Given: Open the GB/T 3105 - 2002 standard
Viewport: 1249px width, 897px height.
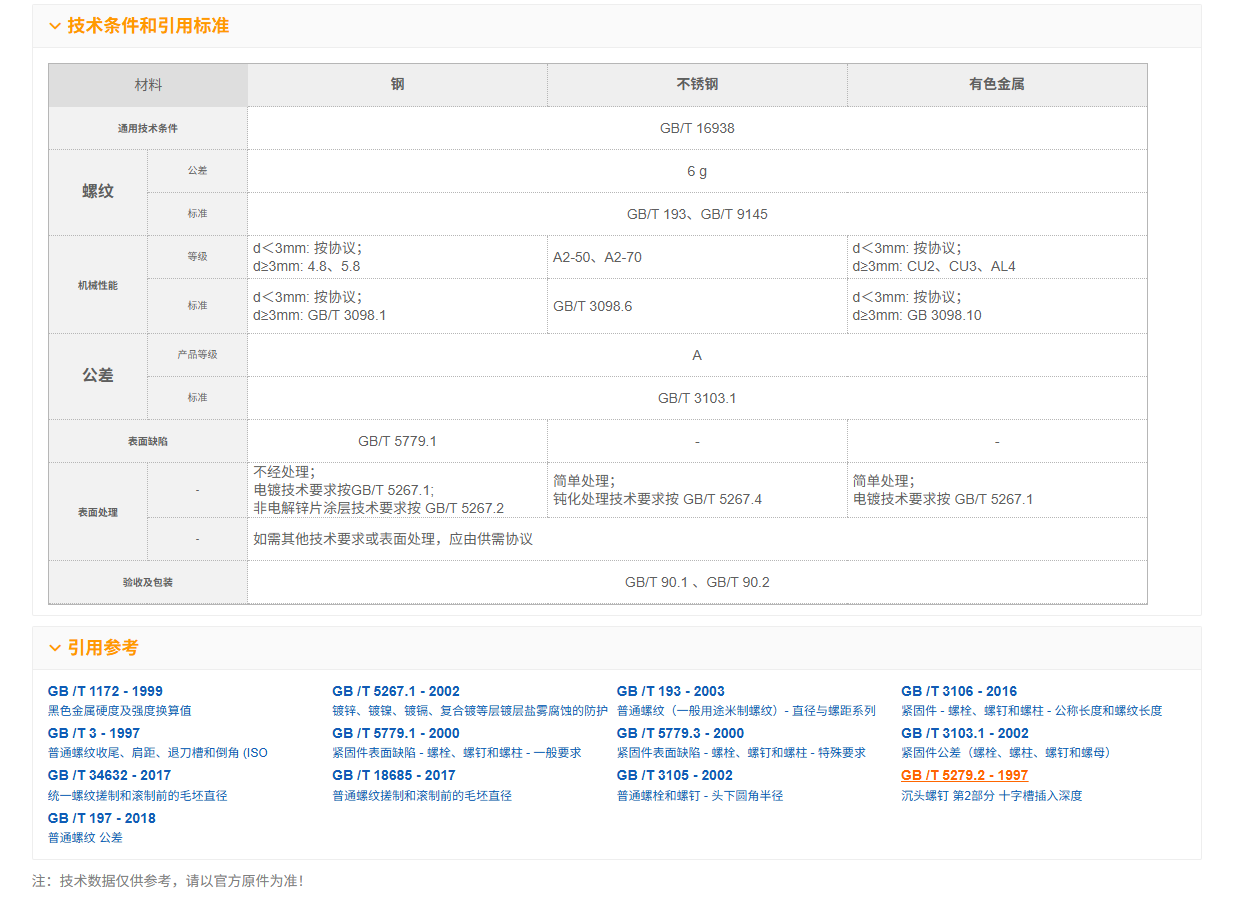Looking at the screenshot, I should click(674, 775).
